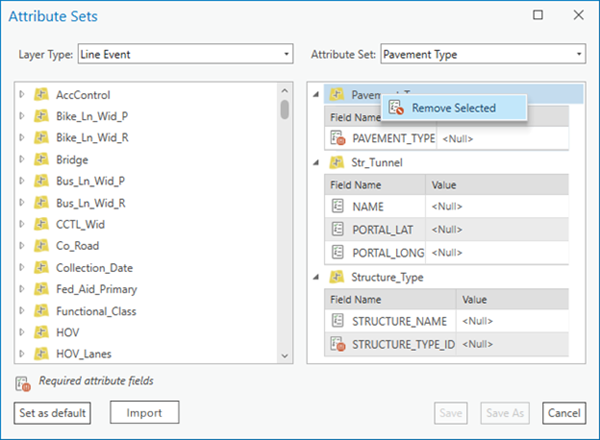This screenshot has width=600, height=440.
Task: Click the Structure_Type layer icon
Action: [x=337, y=277]
